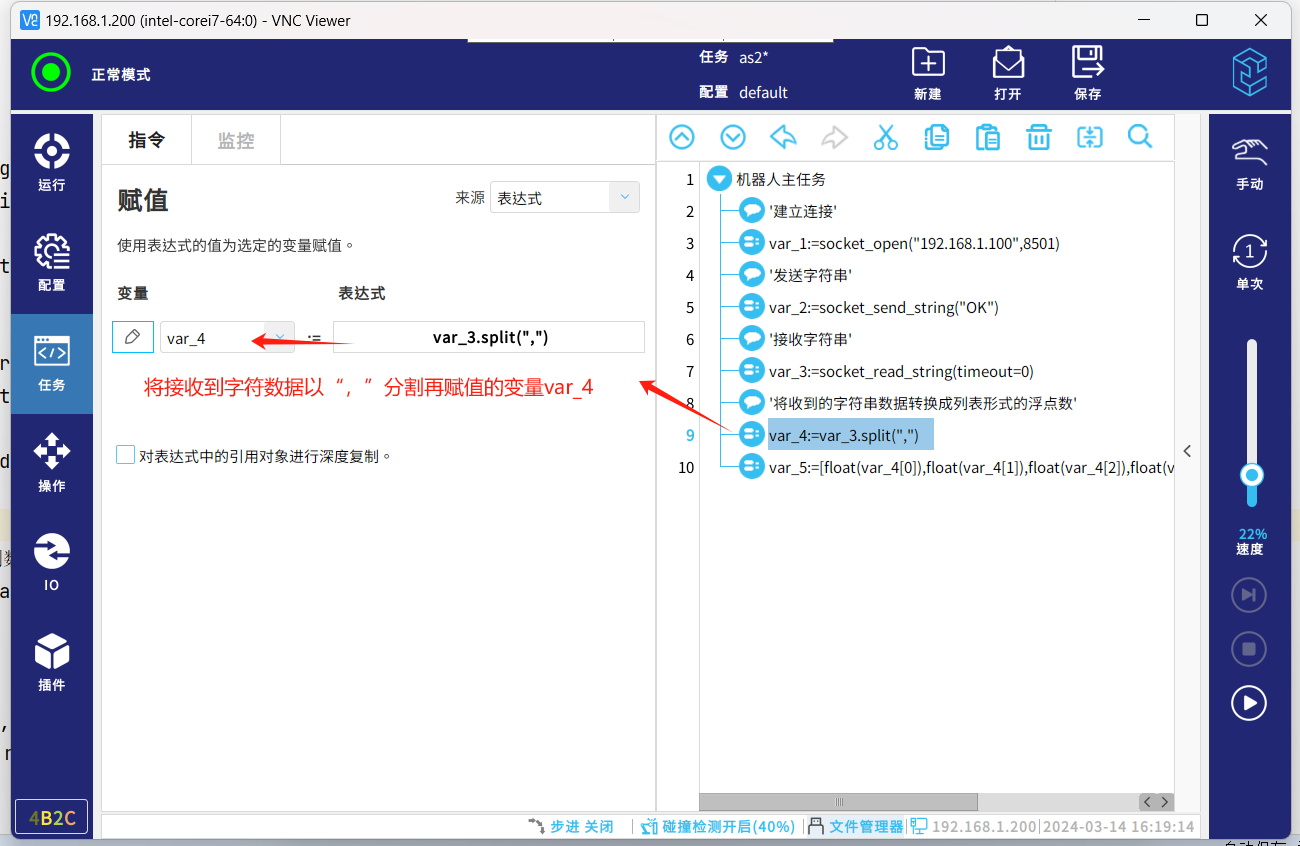Enable deep copy of referenced objects checkbox
Viewport: 1300px width, 846px height.
[126, 455]
